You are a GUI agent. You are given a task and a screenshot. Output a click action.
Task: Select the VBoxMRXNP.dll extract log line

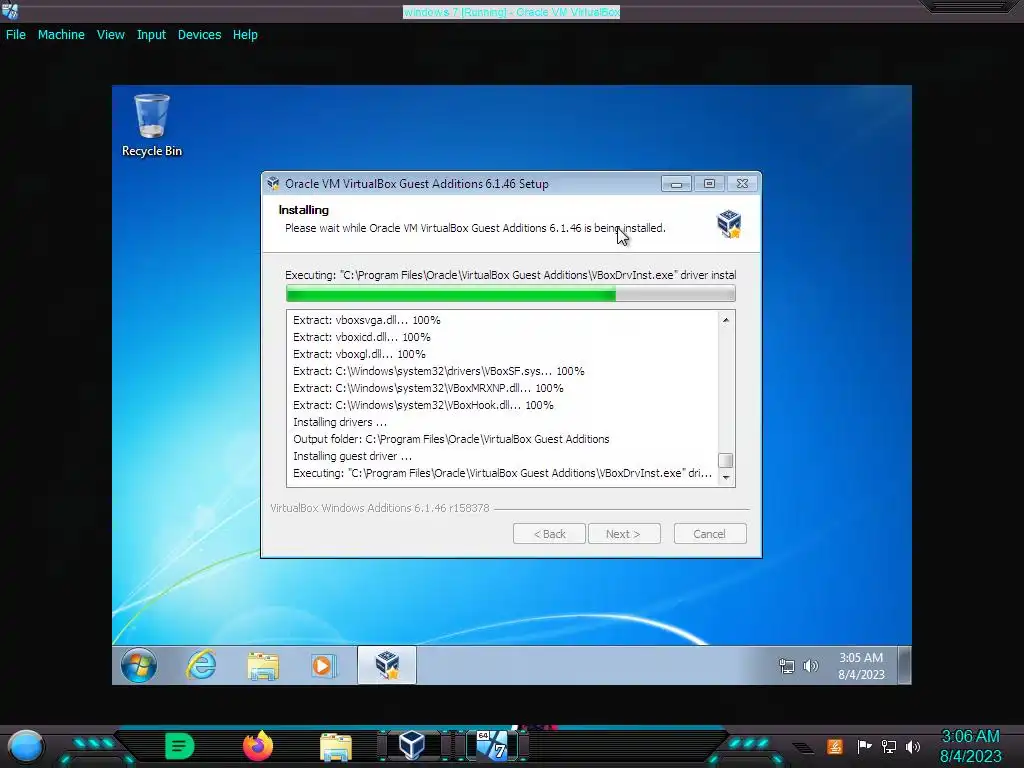pos(428,388)
